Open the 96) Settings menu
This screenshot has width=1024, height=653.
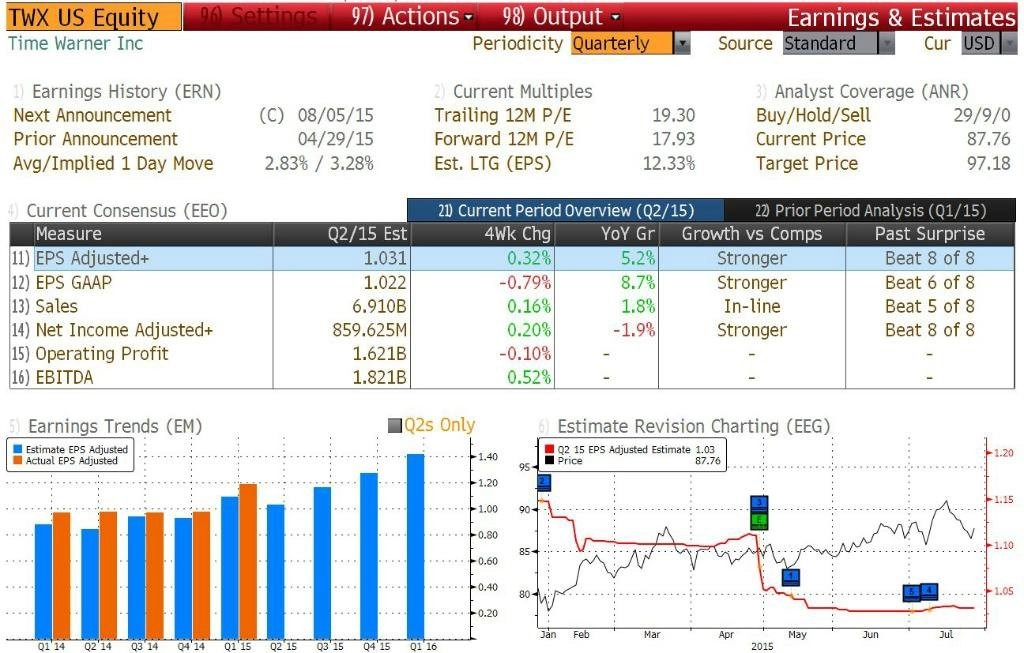pyautogui.click(x=258, y=16)
